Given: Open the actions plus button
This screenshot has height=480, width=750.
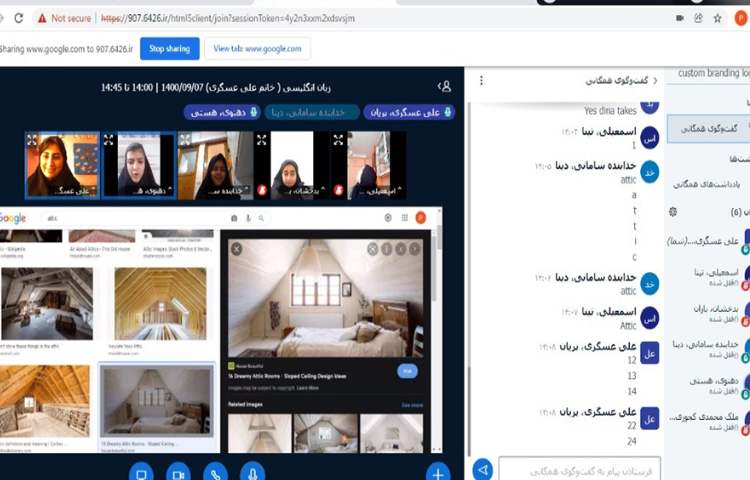Looking at the screenshot, I should click(438, 473).
